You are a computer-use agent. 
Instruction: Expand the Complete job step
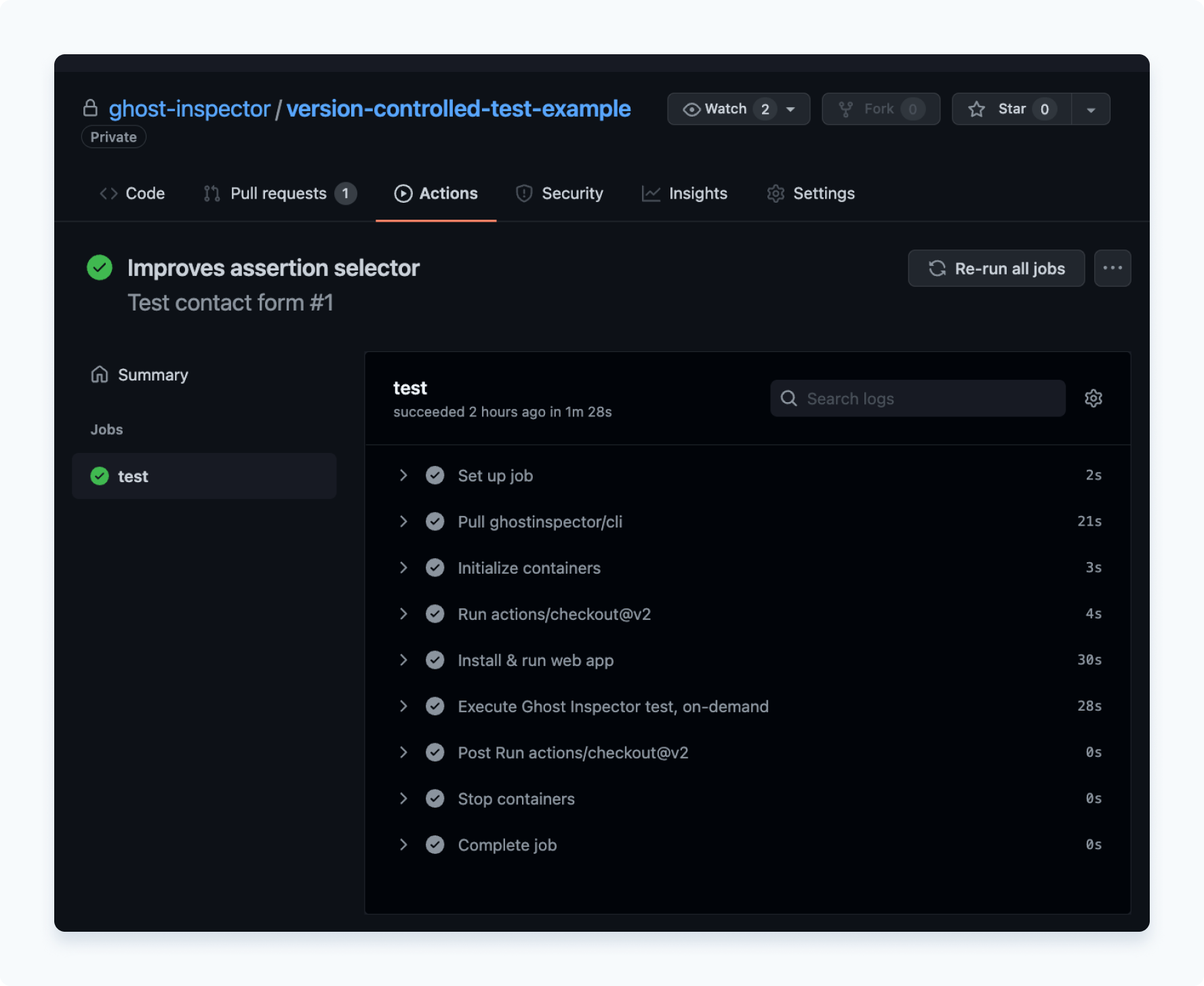coord(403,844)
